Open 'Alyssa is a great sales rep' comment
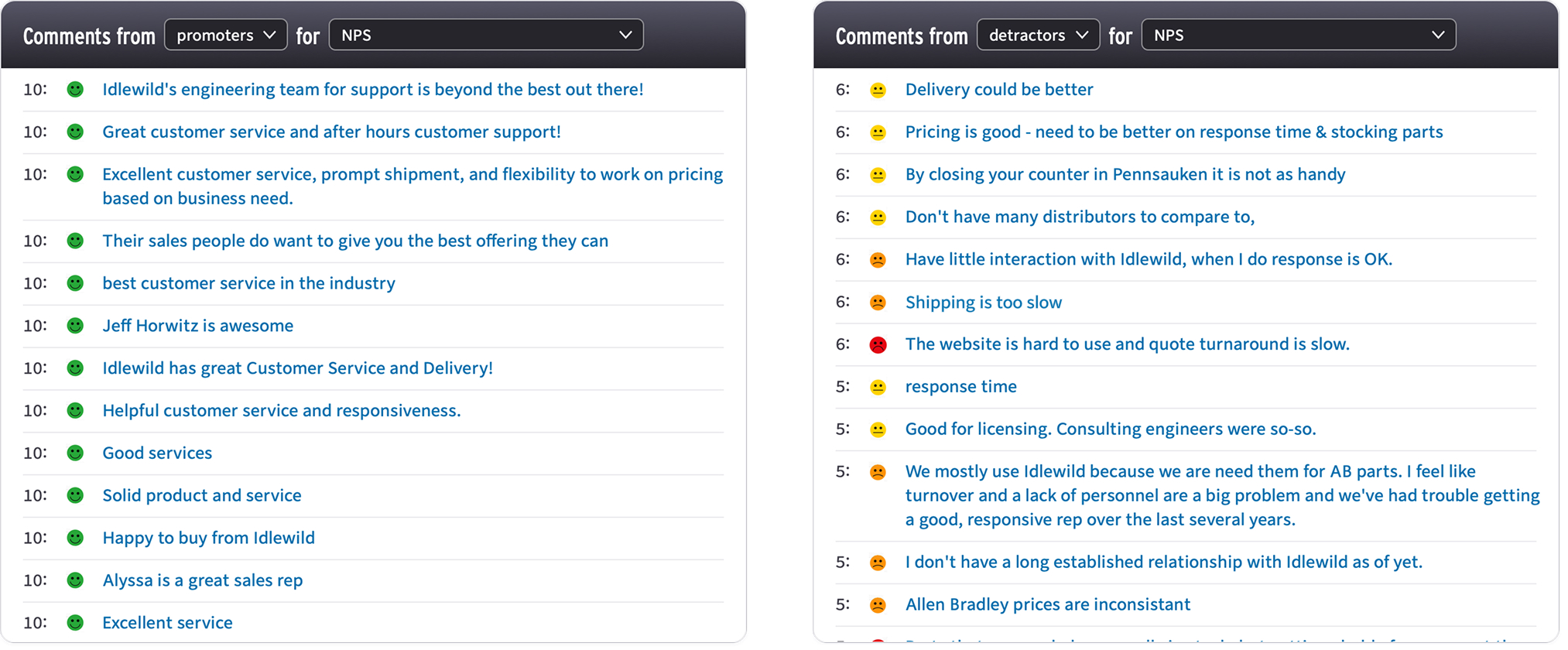1568x650 pixels. [203, 580]
